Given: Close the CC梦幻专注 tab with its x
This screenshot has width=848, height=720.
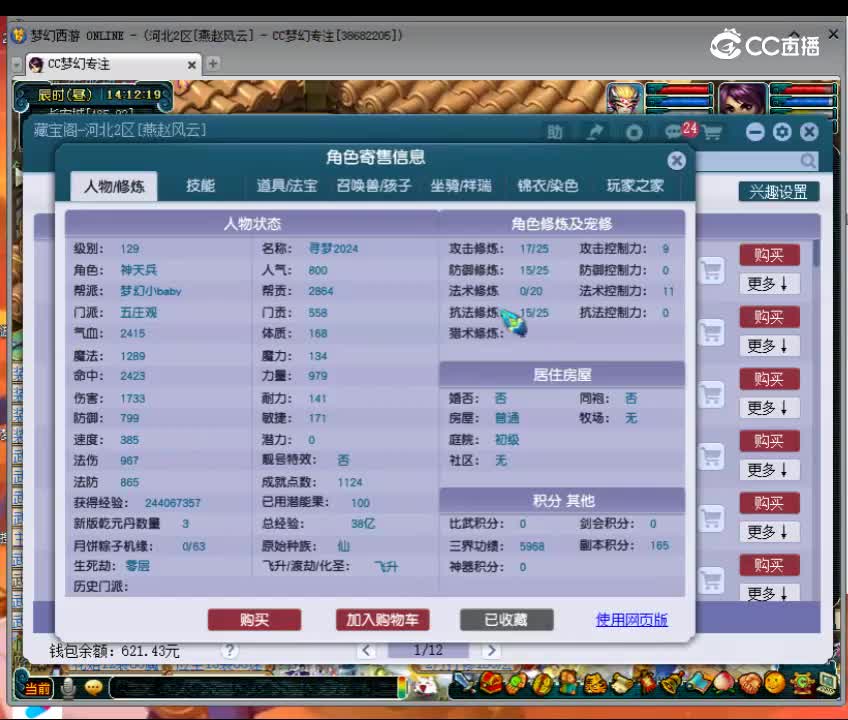Looking at the screenshot, I should 191,65.
